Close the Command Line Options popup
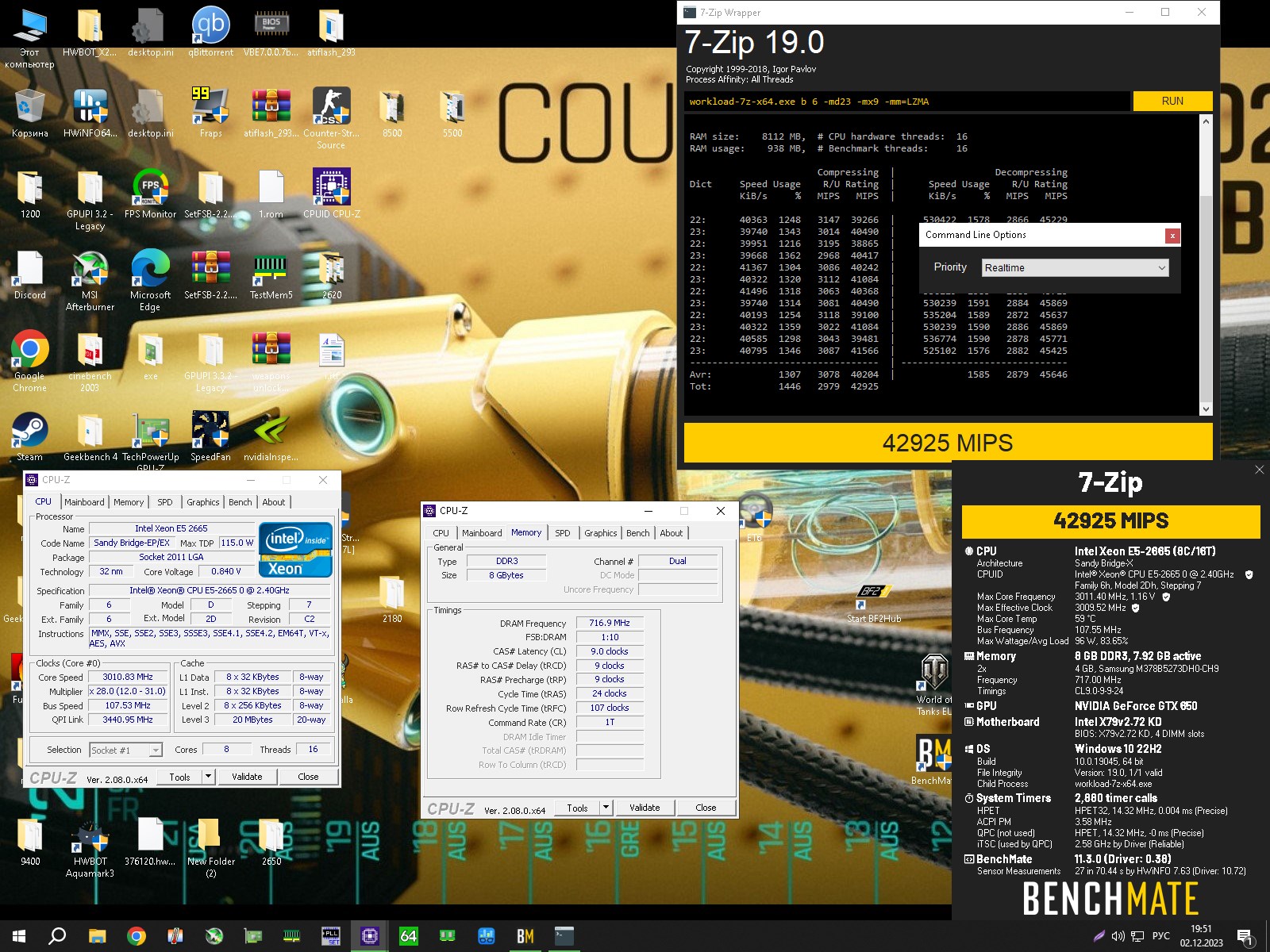The width and height of the screenshot is (1270, 952). pyautogui.click(x=1172, y=236)
